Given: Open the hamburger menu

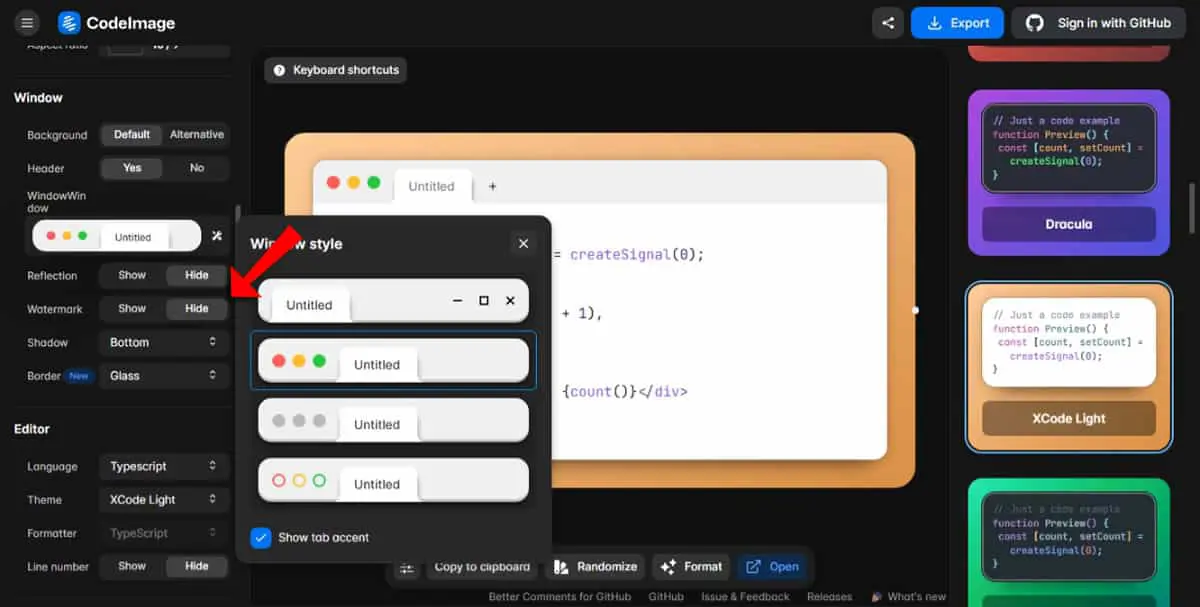Looking at the screenshot, I should tap(27, 23).
